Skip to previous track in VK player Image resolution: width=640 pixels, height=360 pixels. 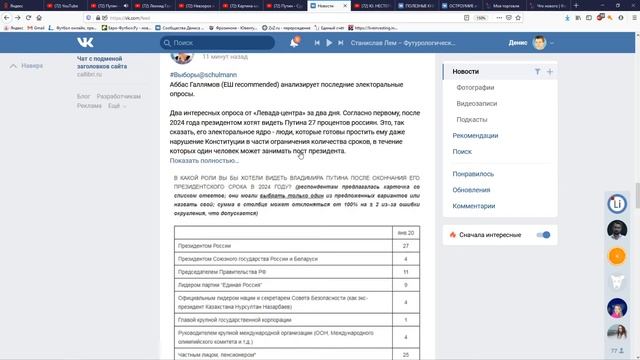(317, 42)
